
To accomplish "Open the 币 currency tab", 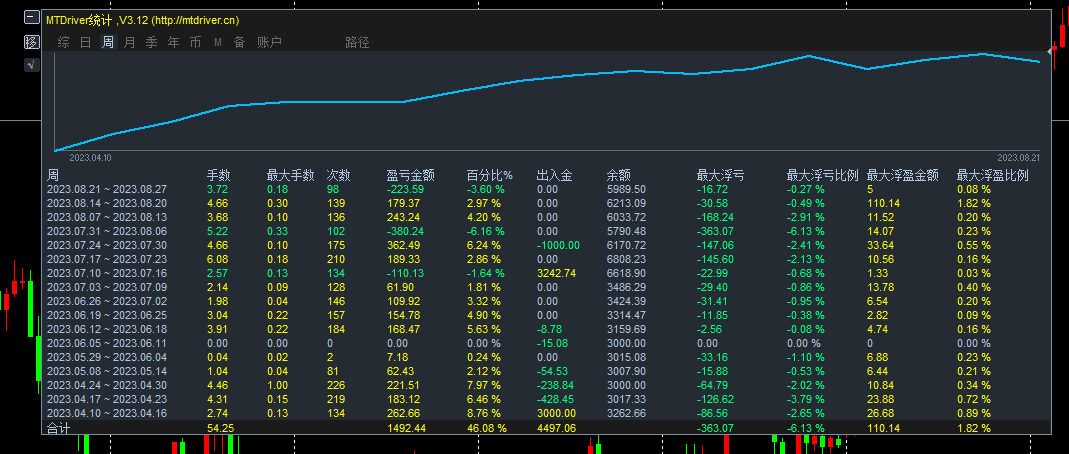I will pos(196,42).
